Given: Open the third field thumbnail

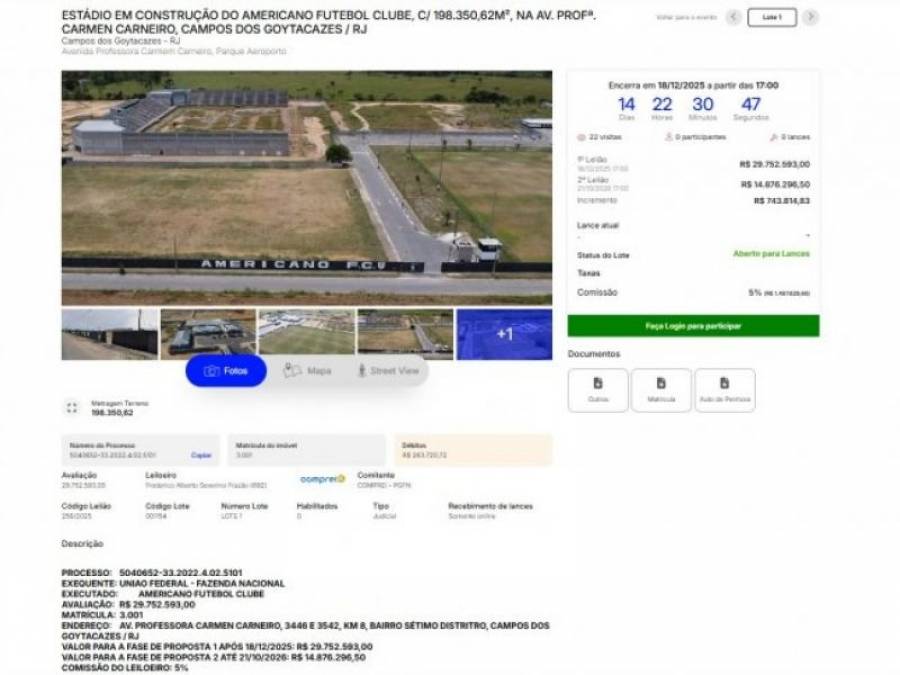Looking at the screenshot, I should (306, 334).
